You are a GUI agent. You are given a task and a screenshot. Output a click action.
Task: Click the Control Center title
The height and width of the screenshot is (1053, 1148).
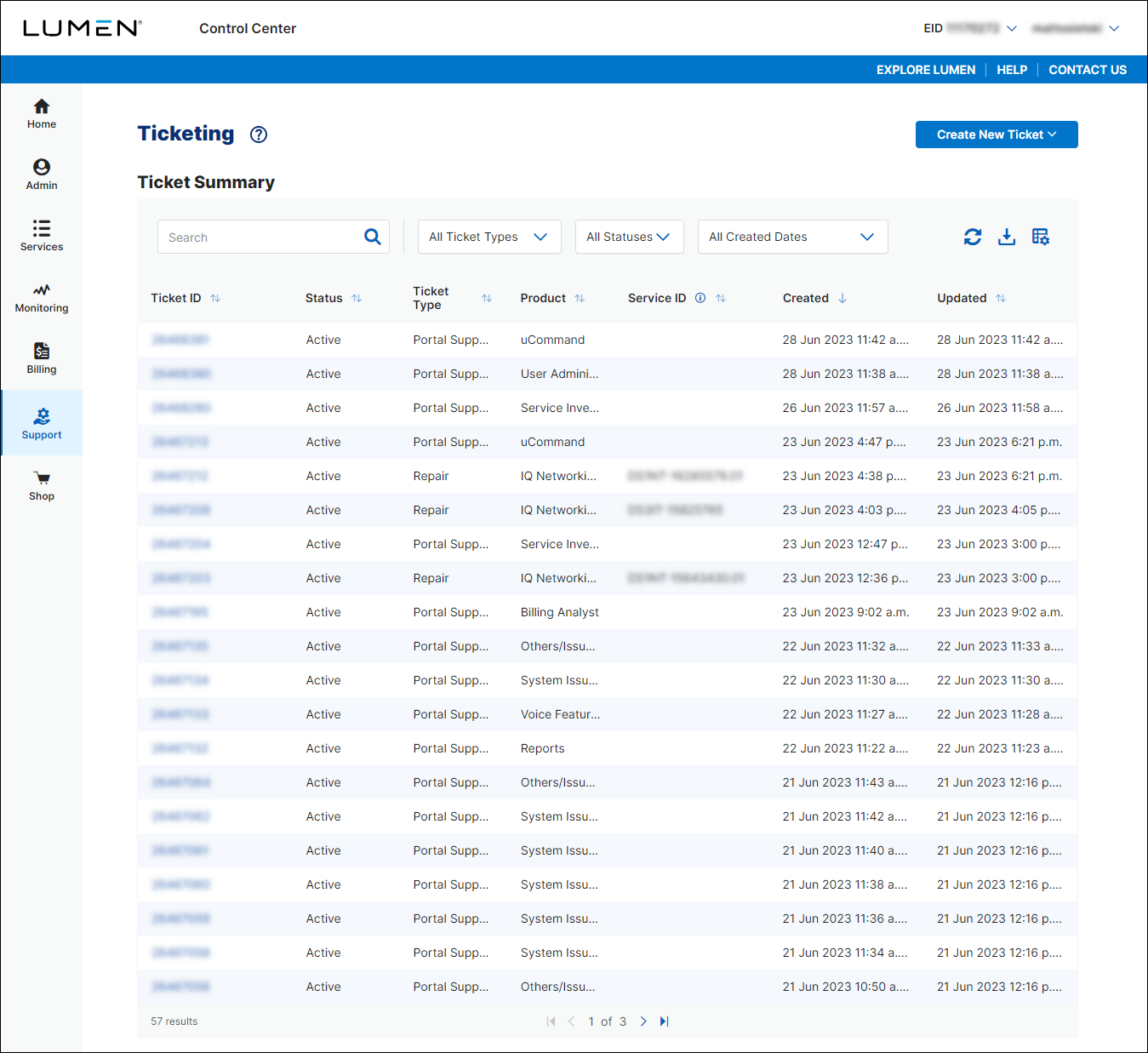point(248,28)
